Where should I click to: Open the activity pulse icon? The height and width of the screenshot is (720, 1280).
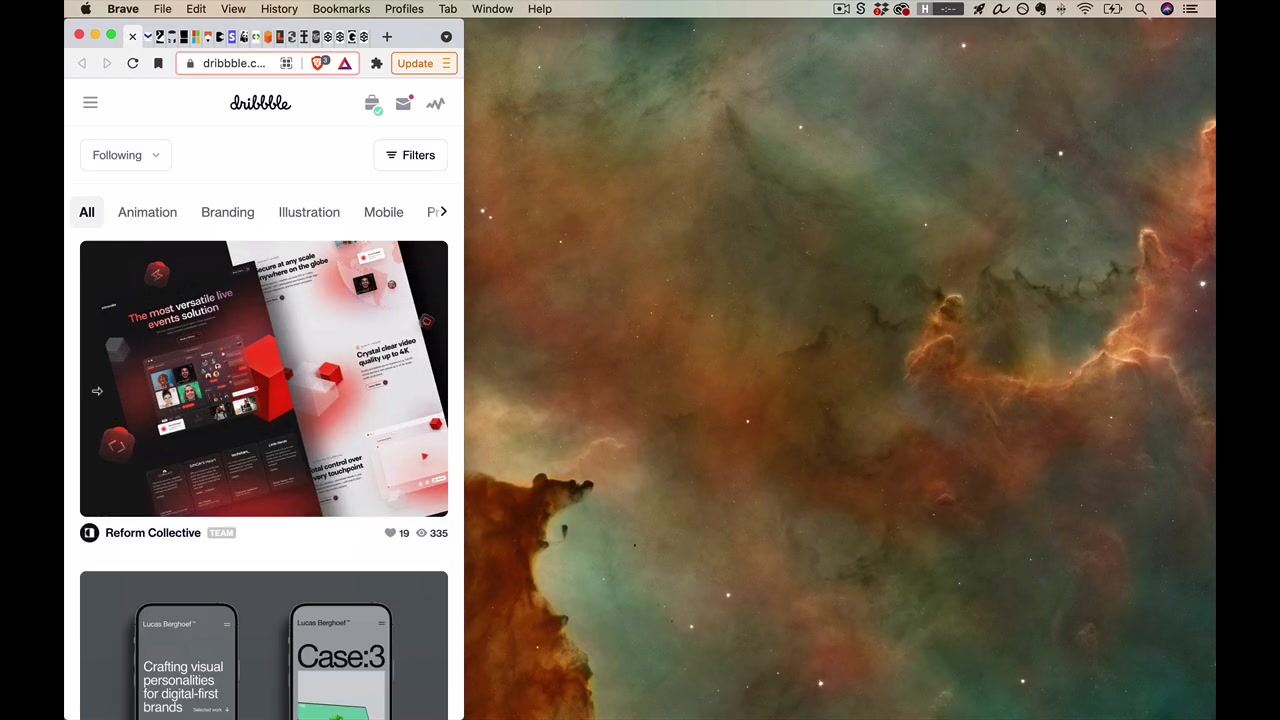tap(435, 103)
